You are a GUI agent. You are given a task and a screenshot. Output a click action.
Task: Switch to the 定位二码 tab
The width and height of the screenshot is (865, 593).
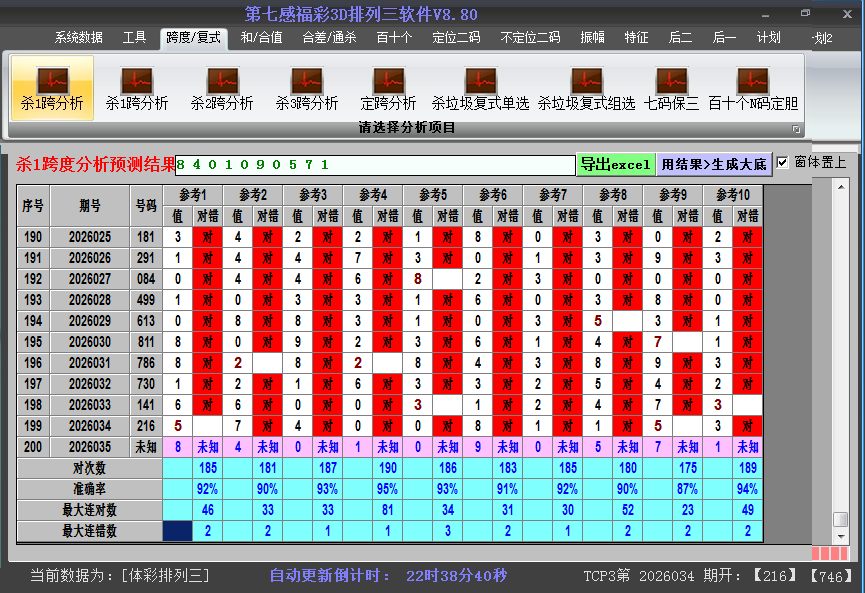point(456,38)
